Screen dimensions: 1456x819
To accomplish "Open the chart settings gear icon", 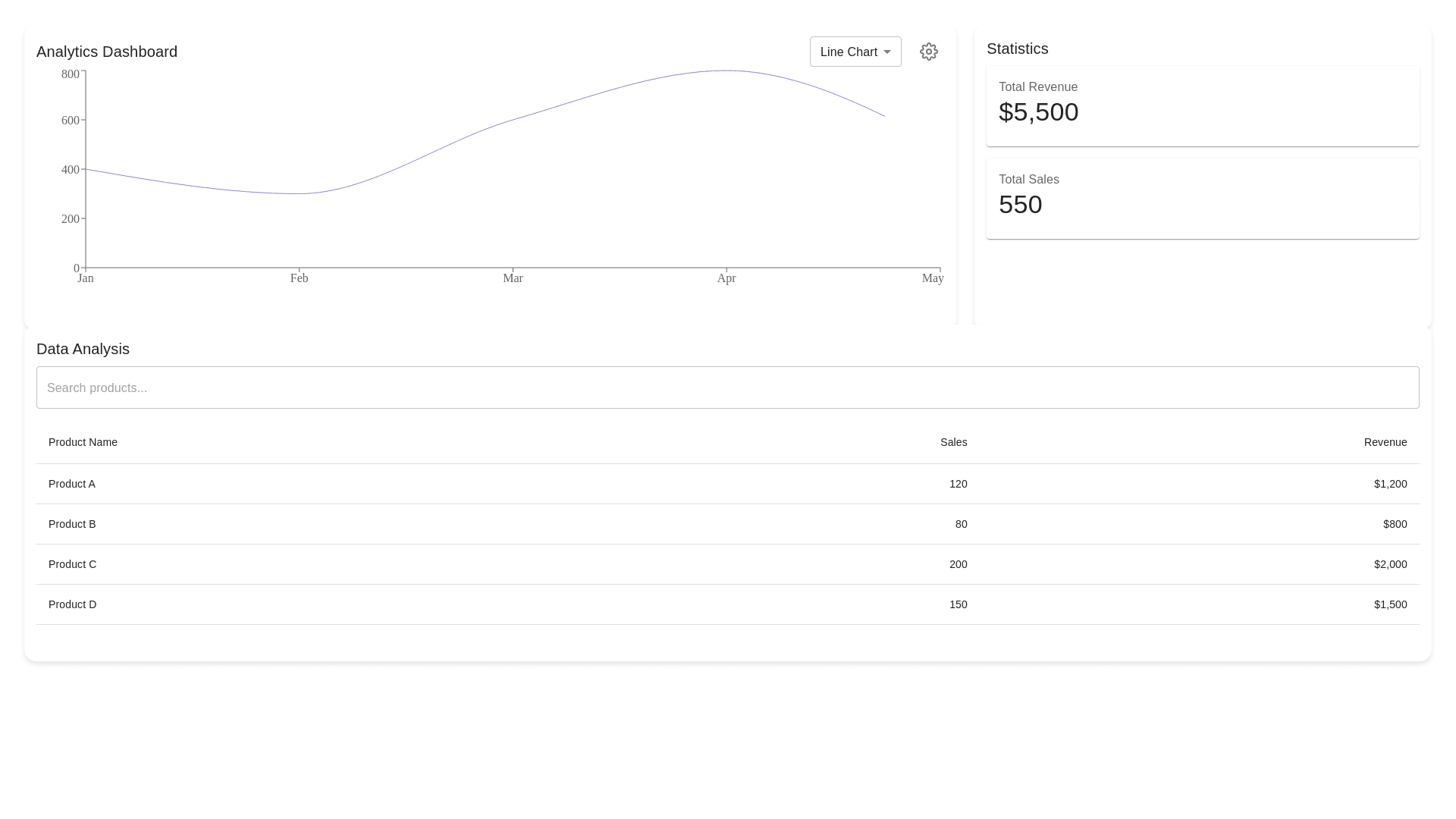I will [928, 52].
